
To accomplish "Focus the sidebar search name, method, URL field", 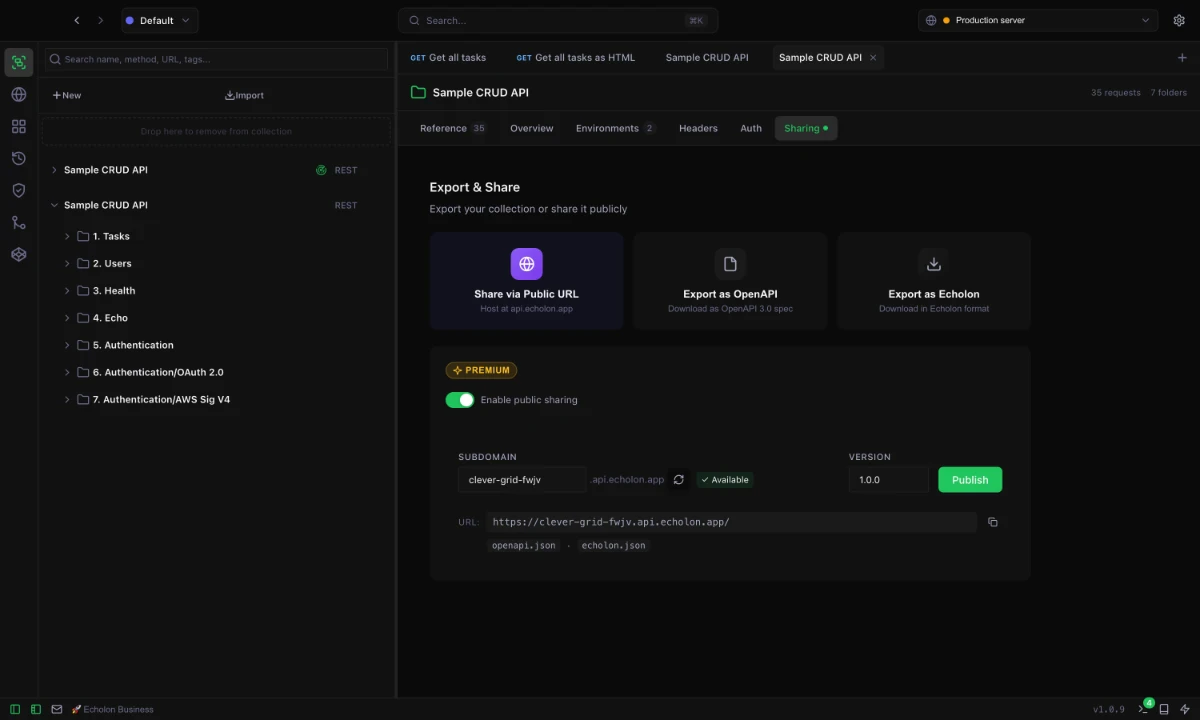I will coord(216,59).
